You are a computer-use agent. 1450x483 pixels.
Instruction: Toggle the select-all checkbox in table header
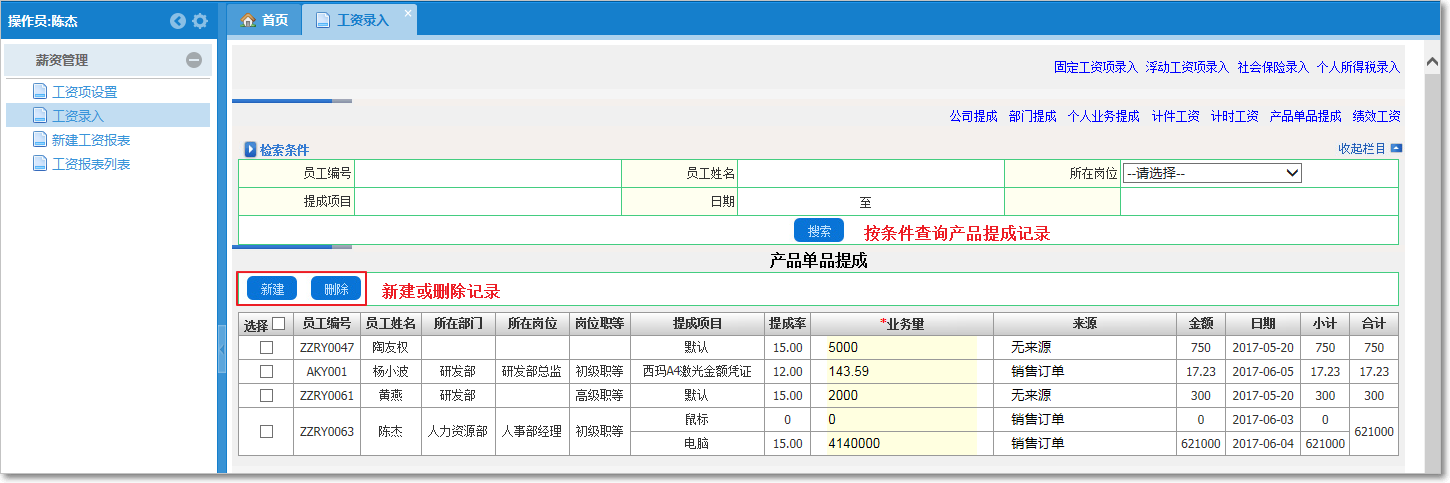tap(279, 324)
